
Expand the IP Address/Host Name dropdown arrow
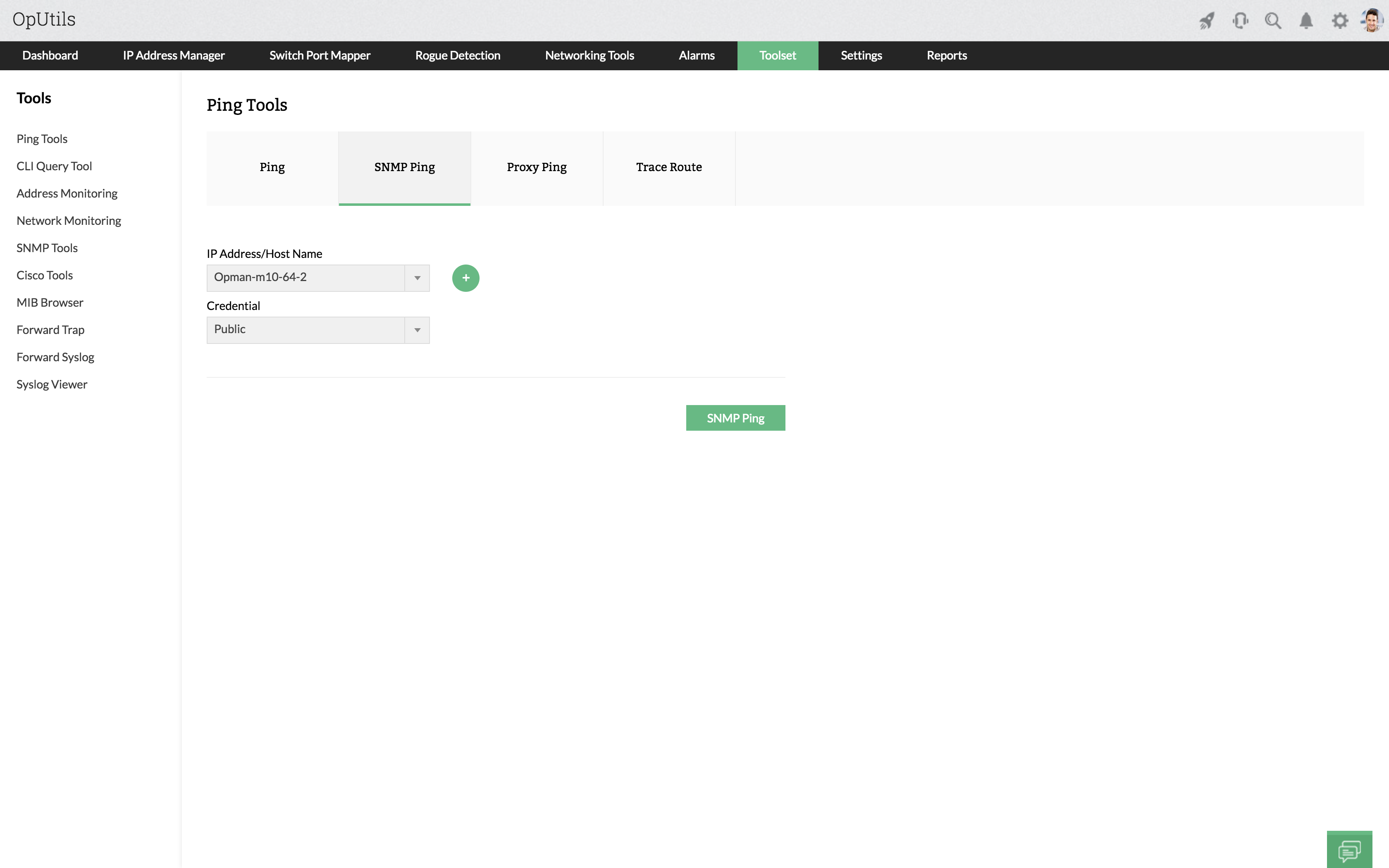(x=417, y=278)
